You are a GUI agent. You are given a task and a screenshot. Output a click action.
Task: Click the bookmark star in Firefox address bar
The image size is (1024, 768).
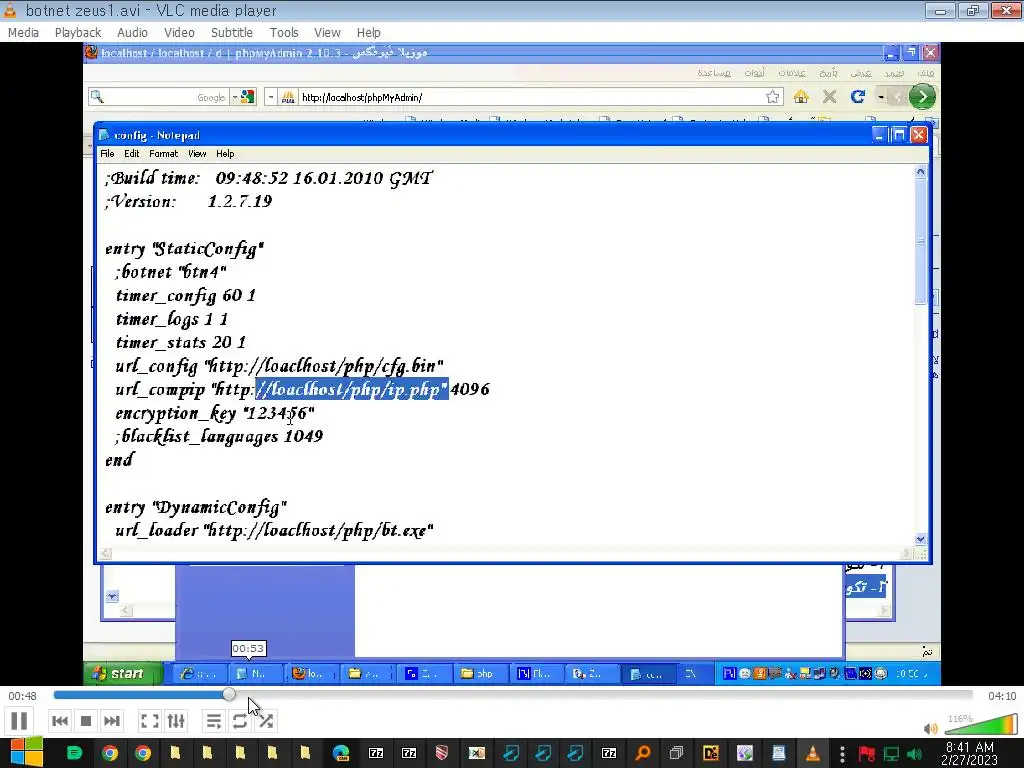(773, 97)
